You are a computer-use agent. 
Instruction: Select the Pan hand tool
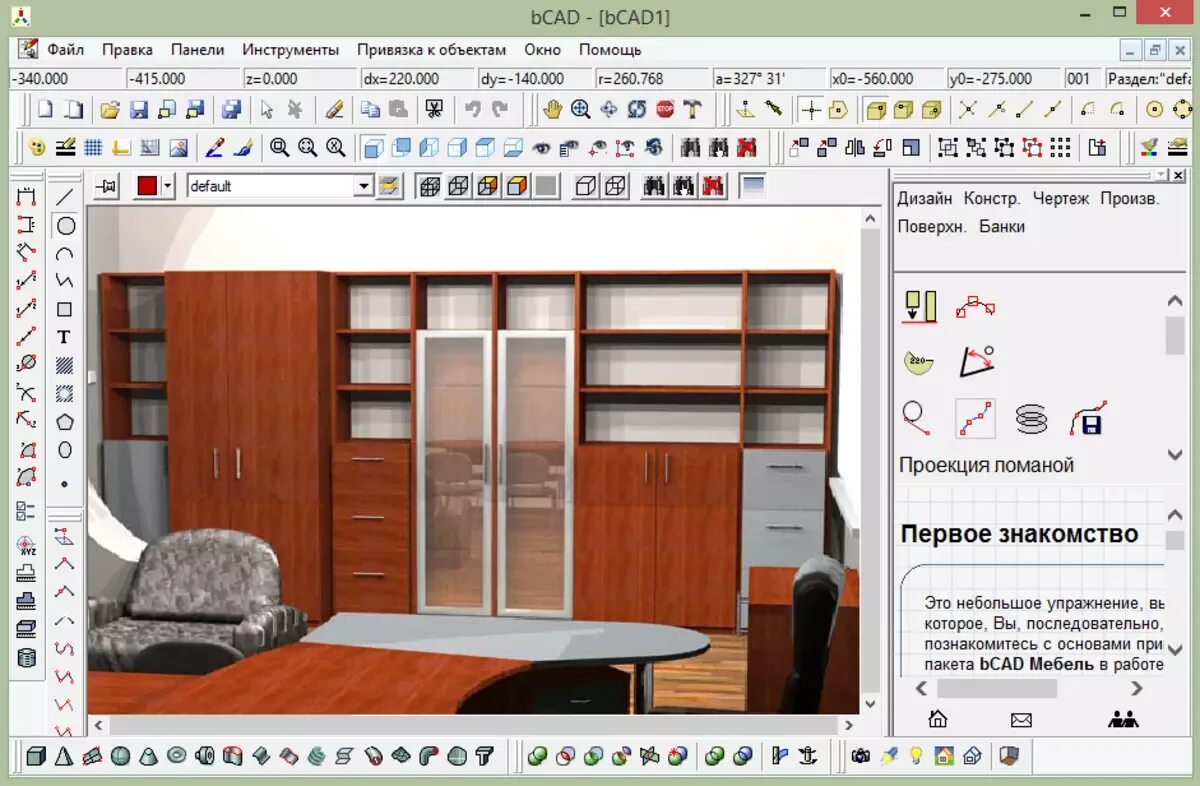(x=552, y=110)
